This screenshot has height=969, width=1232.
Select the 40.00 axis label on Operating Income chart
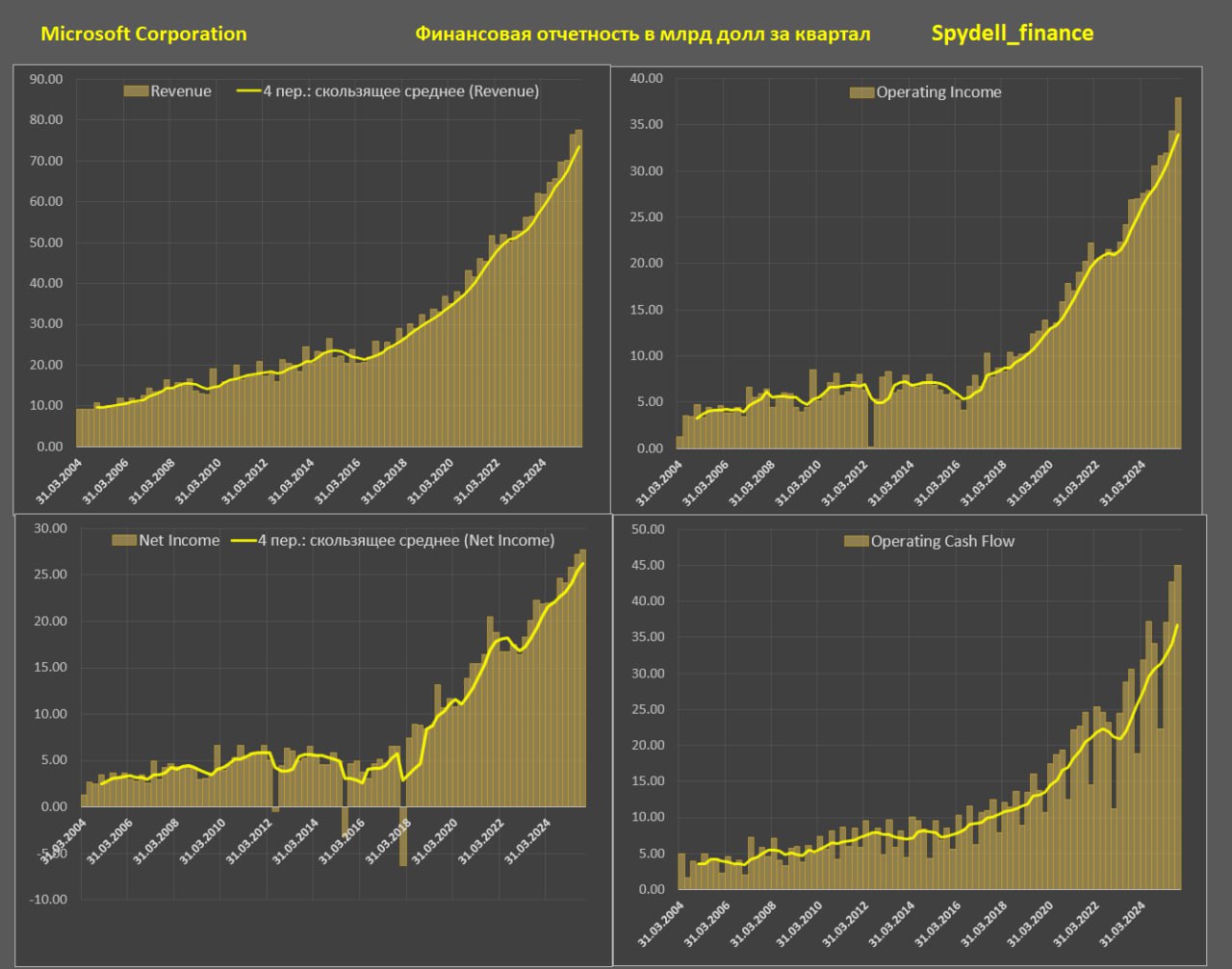(x=646, y=78)
